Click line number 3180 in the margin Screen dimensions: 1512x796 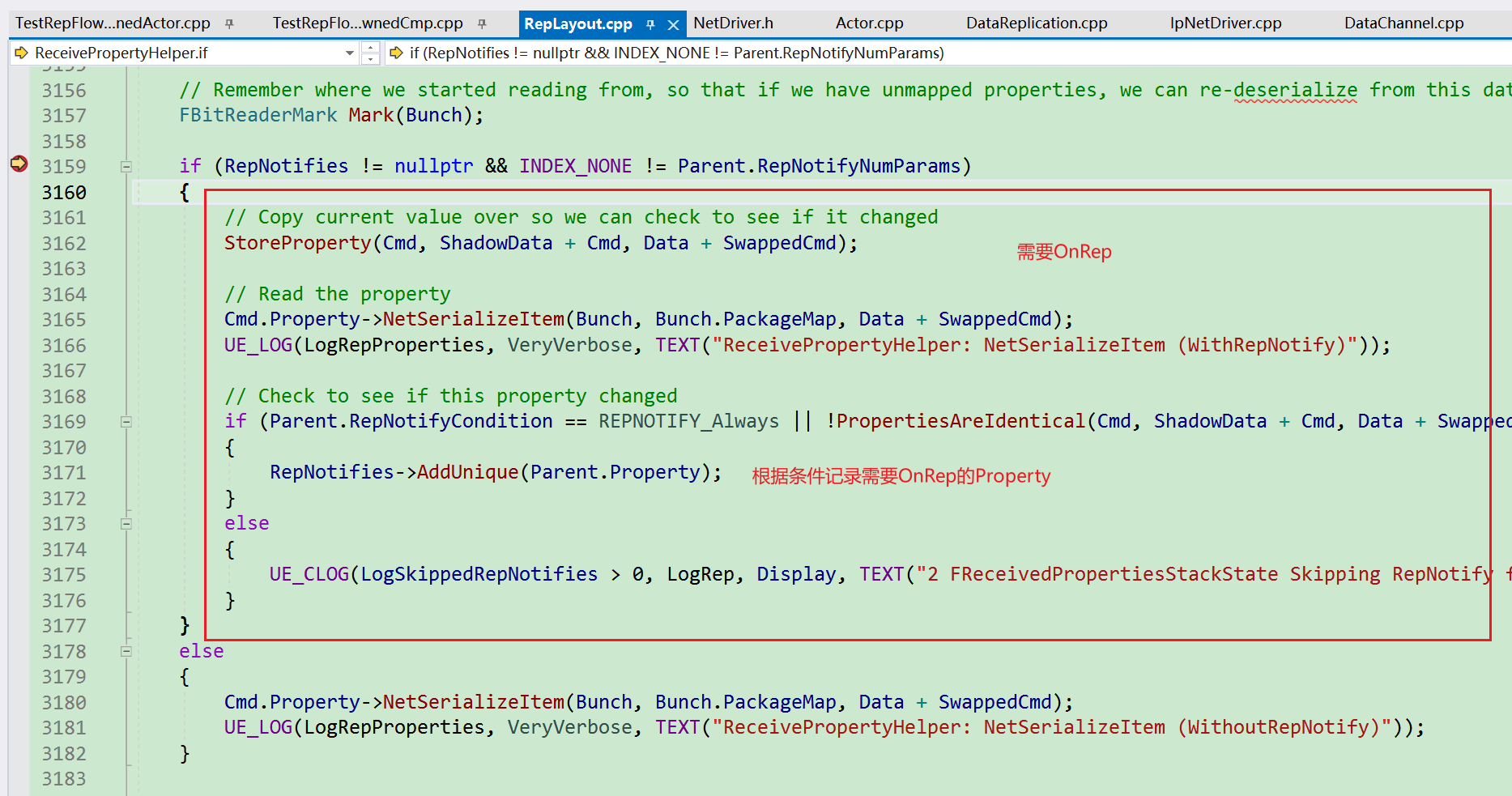[x=64, y=703]
